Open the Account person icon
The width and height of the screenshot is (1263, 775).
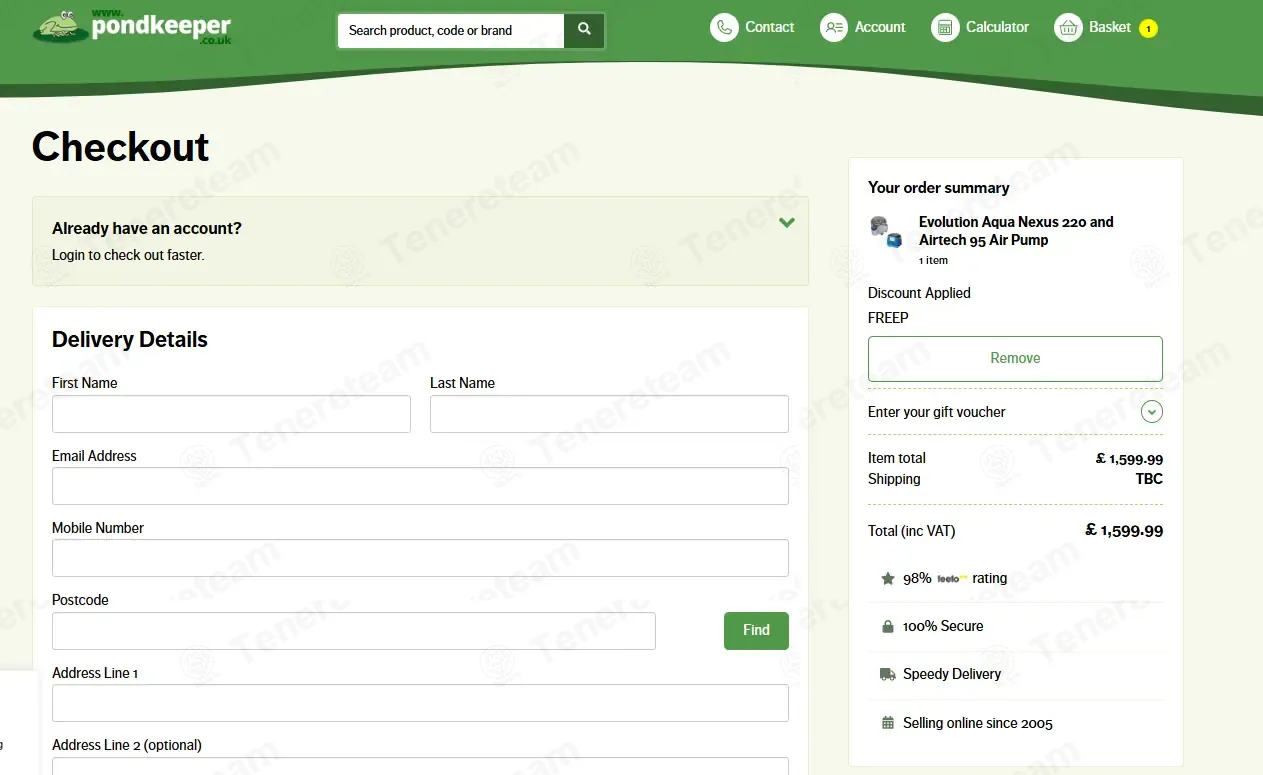tap(834, 27)
